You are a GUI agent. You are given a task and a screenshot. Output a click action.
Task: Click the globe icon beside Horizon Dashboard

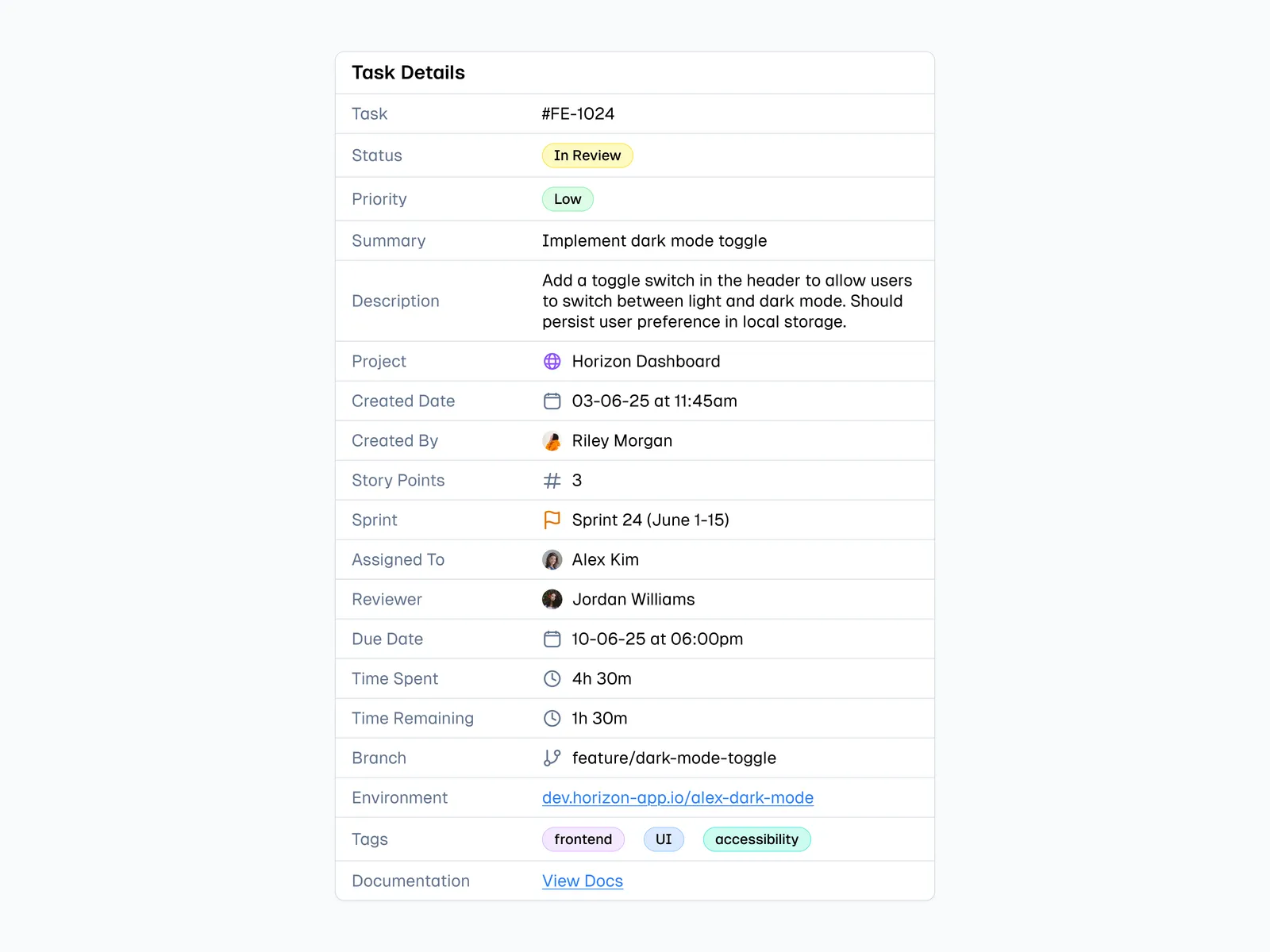pyautogui.click(x=552, y=362)
